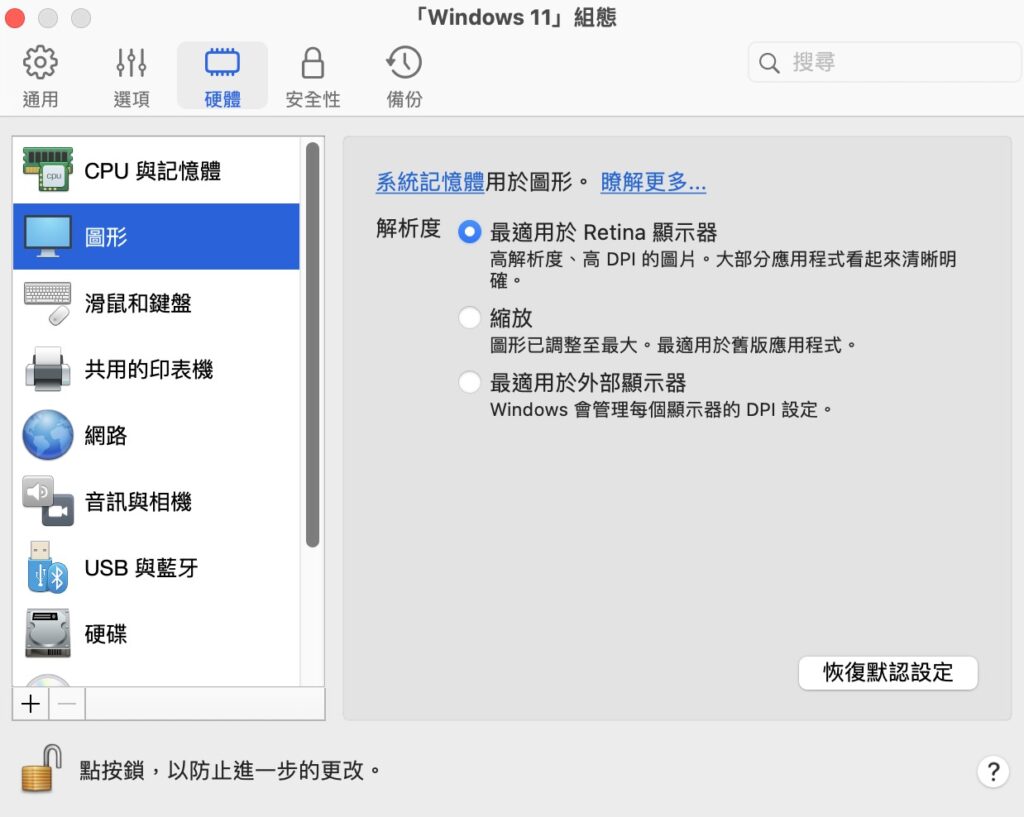Select 共用的印表機 in the hardware list
Image resolution: width=1024 pixels, height=817 pixels.
(156, 369)
